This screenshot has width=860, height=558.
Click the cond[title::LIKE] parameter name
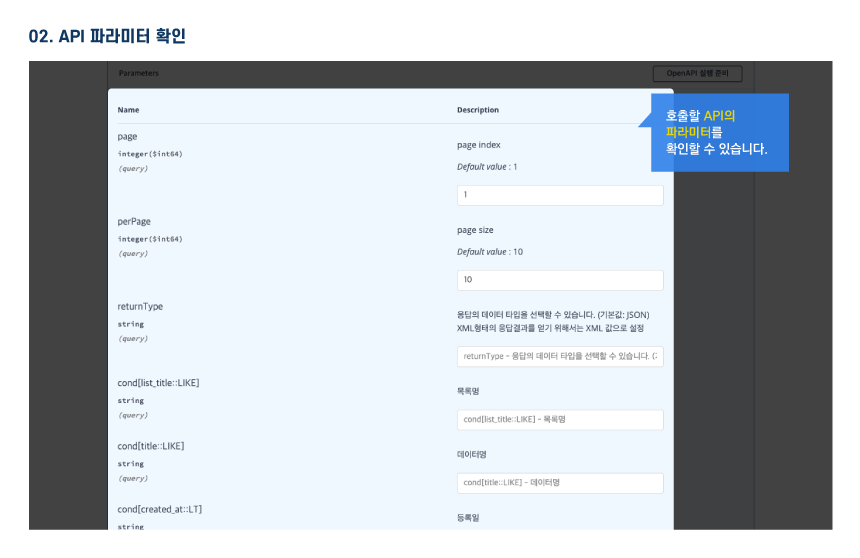click(150, 446)
